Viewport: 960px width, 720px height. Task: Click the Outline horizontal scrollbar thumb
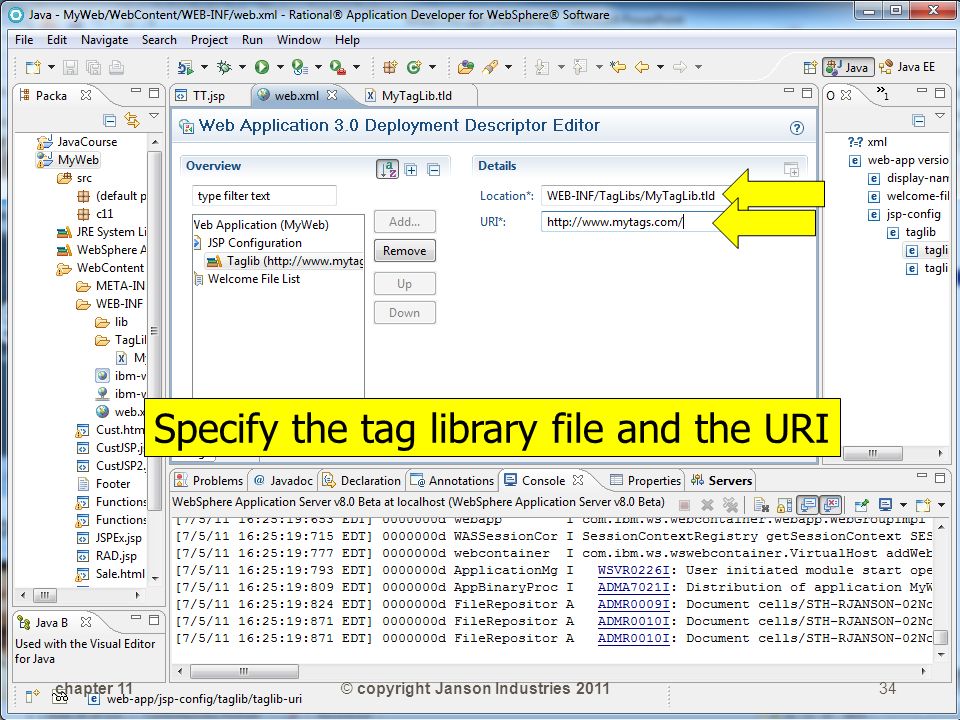[x=873, y=453]
